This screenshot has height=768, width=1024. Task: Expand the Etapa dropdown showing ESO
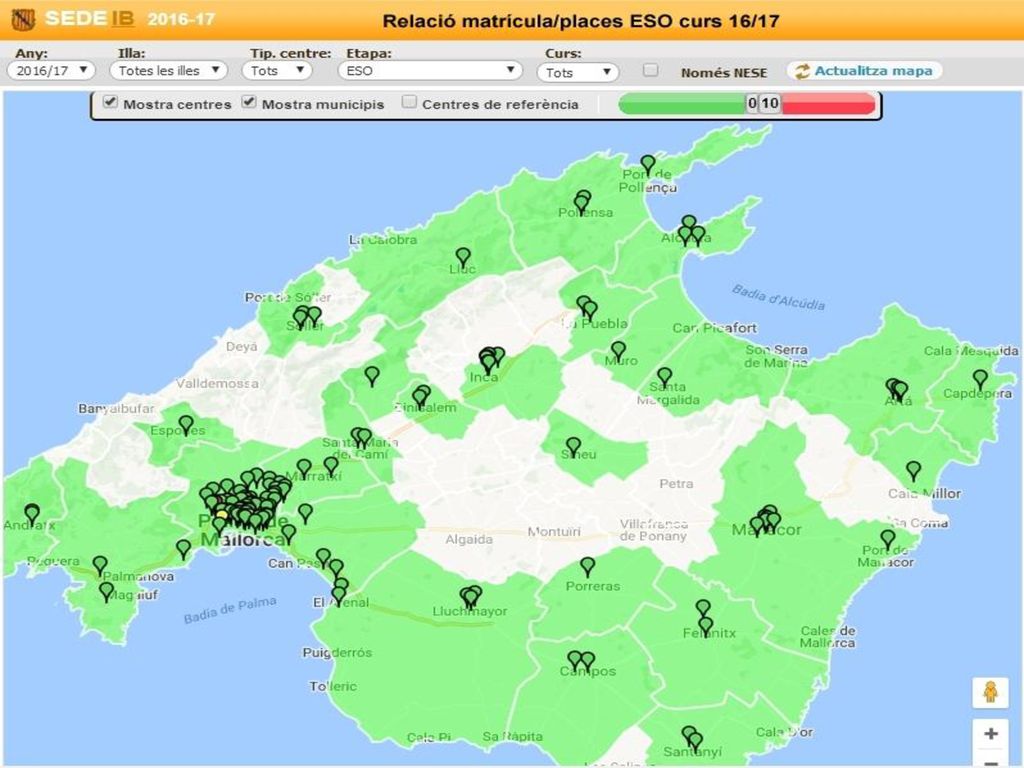pyautogui.click(x=430, y=71)
